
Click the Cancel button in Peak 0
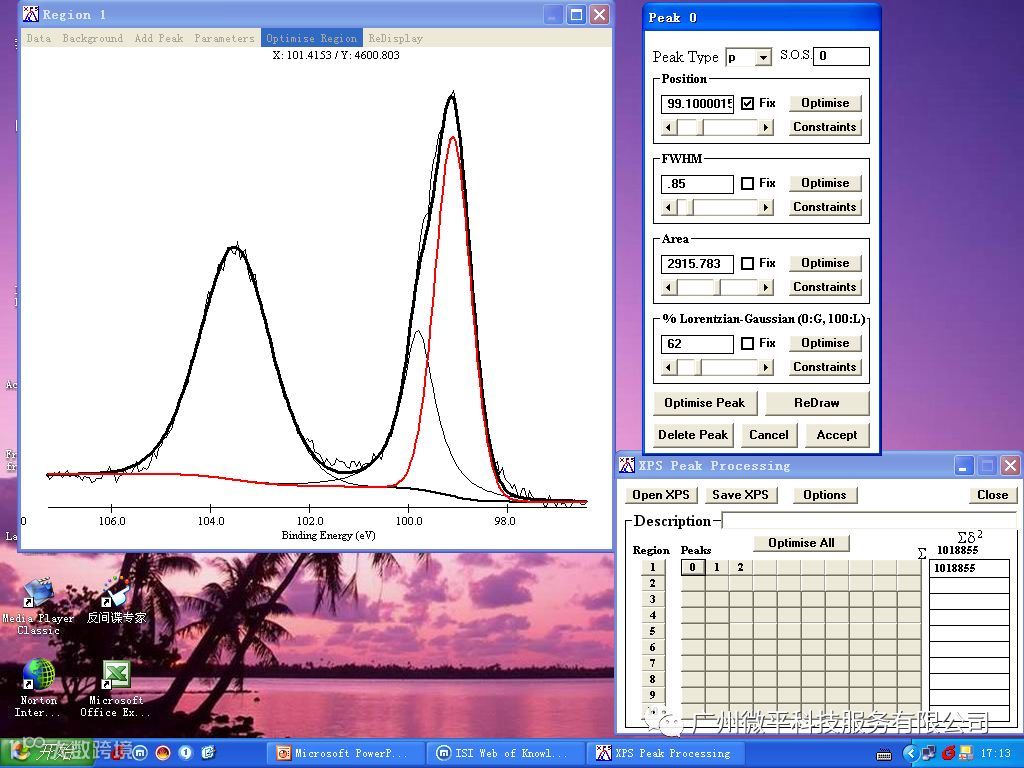[x=769, y=435]
